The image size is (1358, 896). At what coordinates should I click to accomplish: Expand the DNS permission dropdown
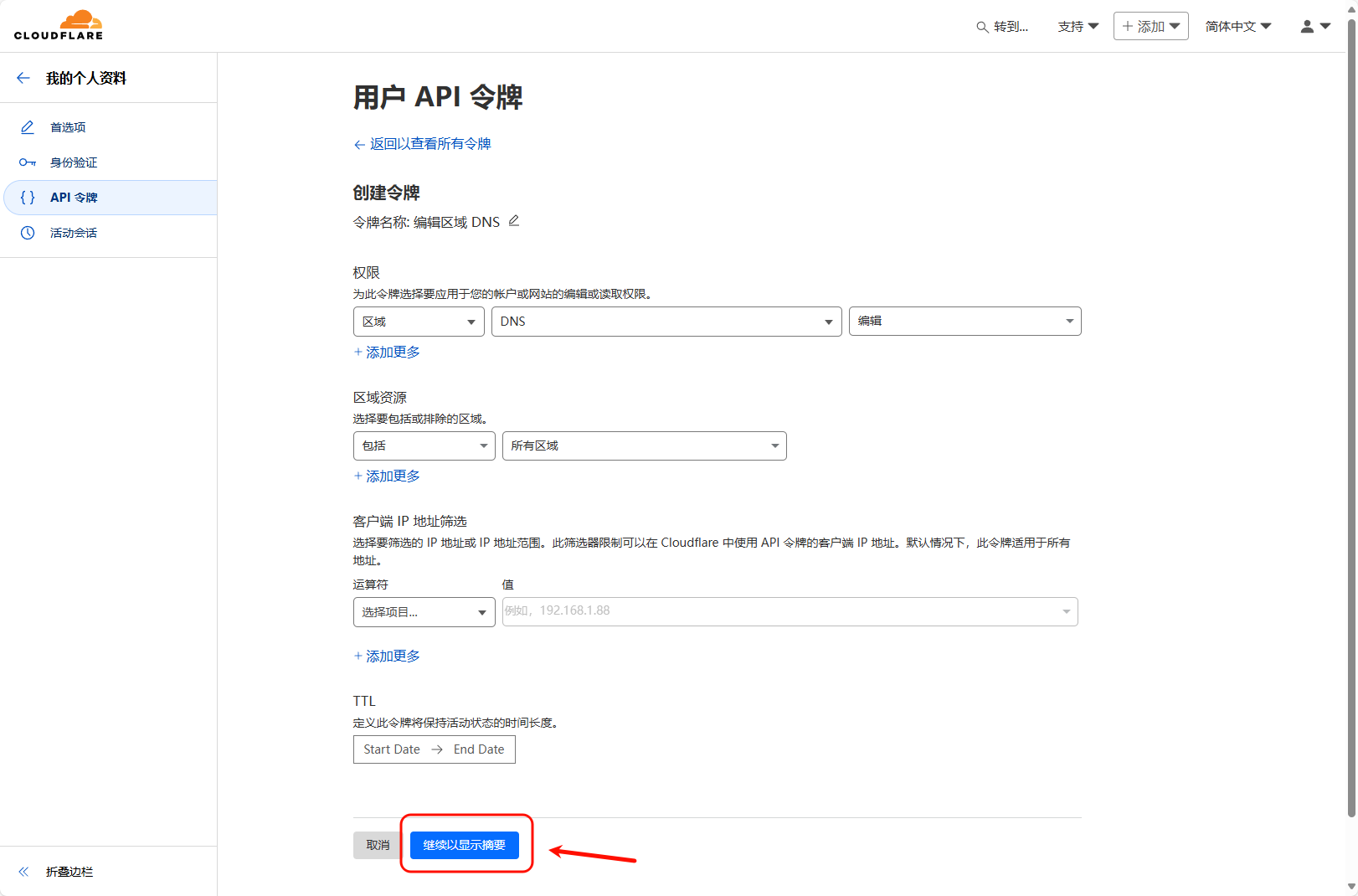point(666,322)
